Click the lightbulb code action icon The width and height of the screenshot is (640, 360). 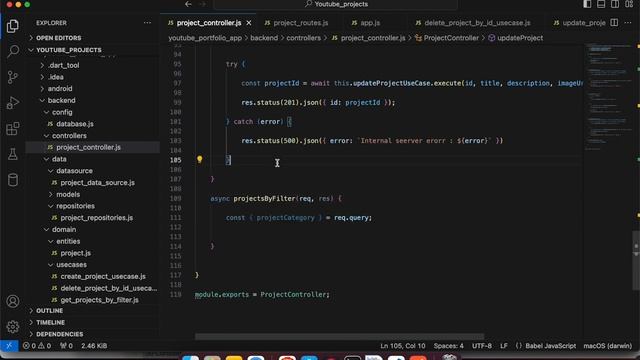200,160
